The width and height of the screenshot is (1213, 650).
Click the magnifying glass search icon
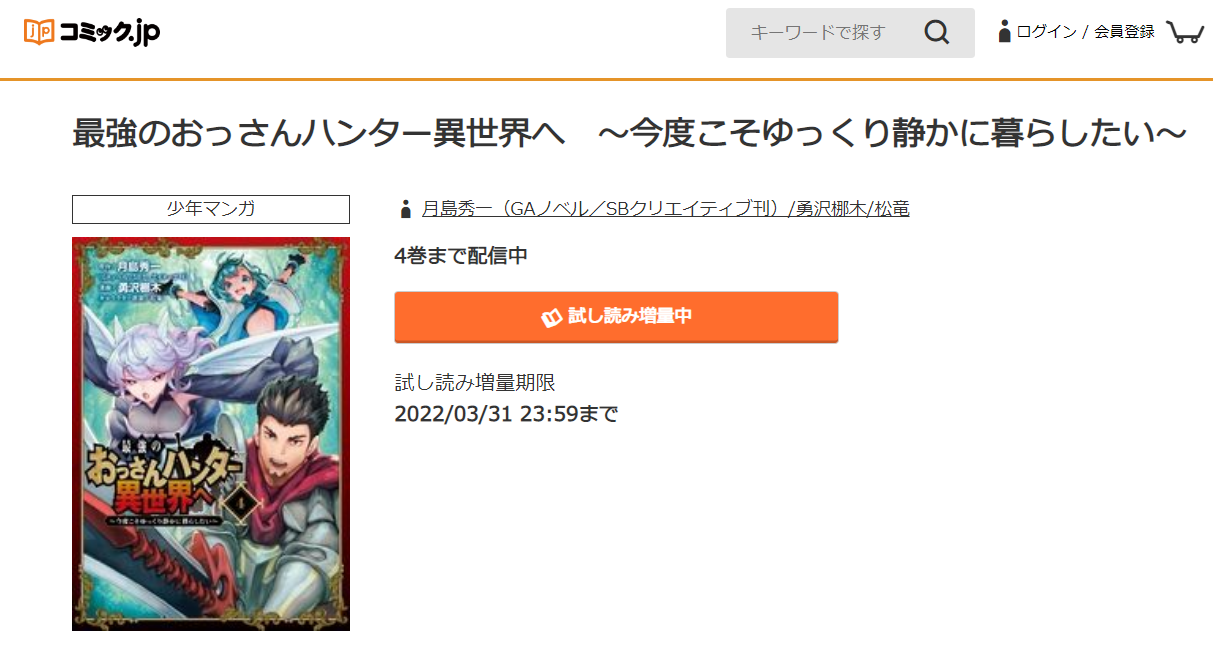coord(937,33)
